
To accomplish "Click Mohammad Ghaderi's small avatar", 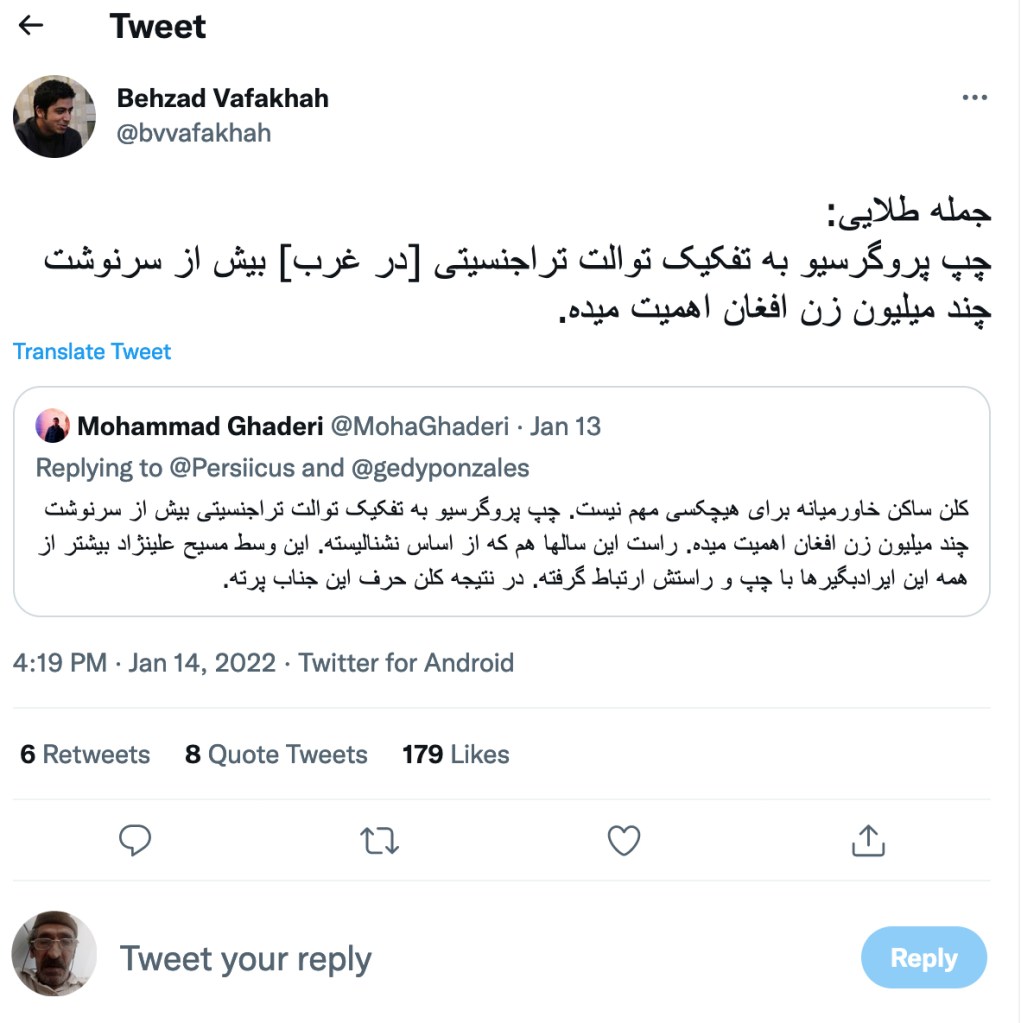I will 53,426.
